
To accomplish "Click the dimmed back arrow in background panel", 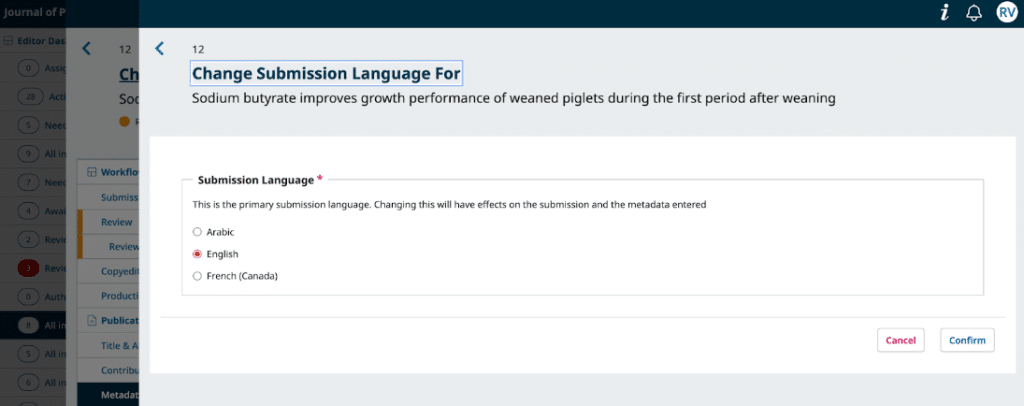I will pos(86,48).
